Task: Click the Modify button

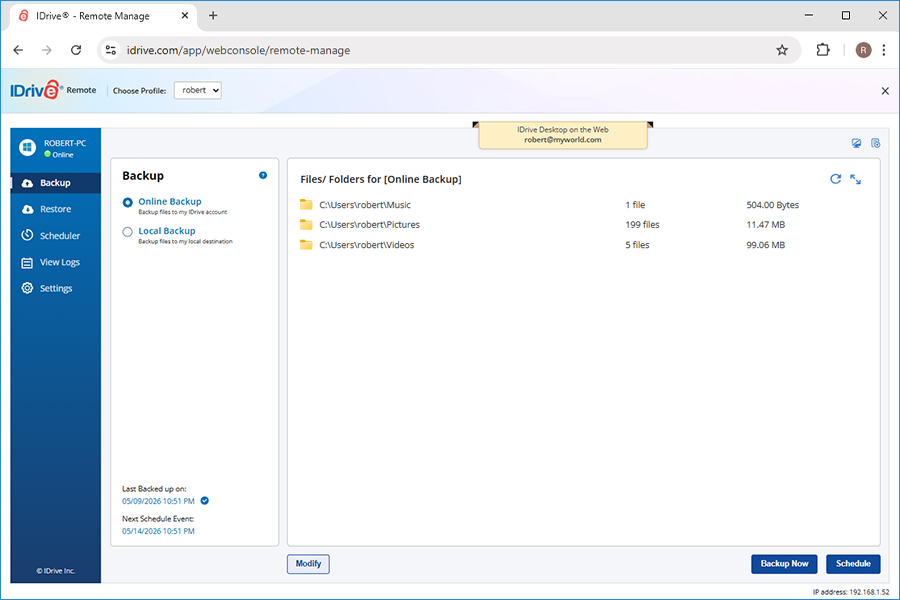Action: pos(308,564)
